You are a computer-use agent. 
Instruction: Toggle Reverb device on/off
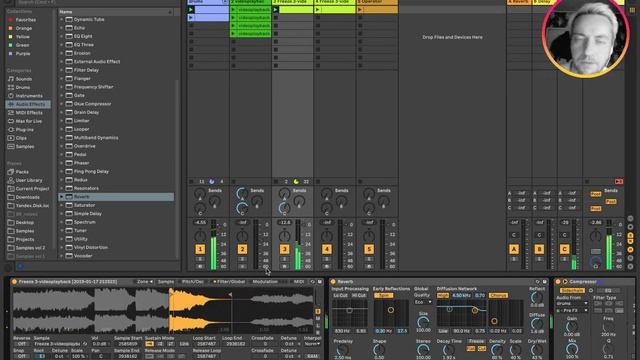(333, 282)
